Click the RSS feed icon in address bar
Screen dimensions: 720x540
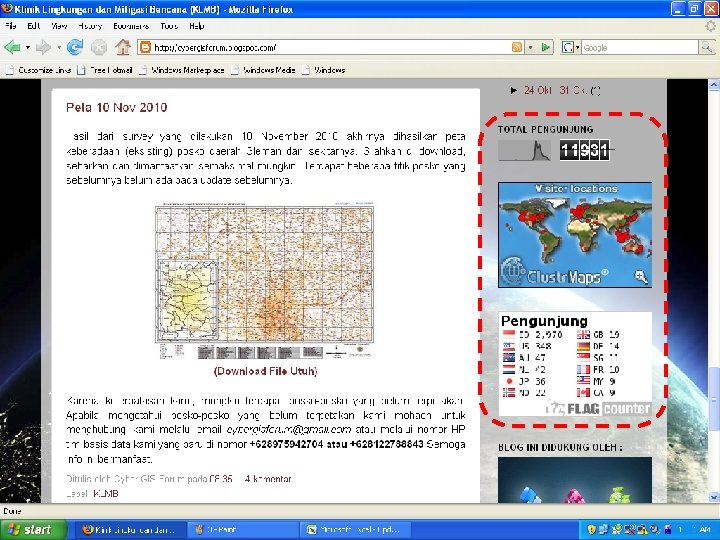[x=517, y=47]
